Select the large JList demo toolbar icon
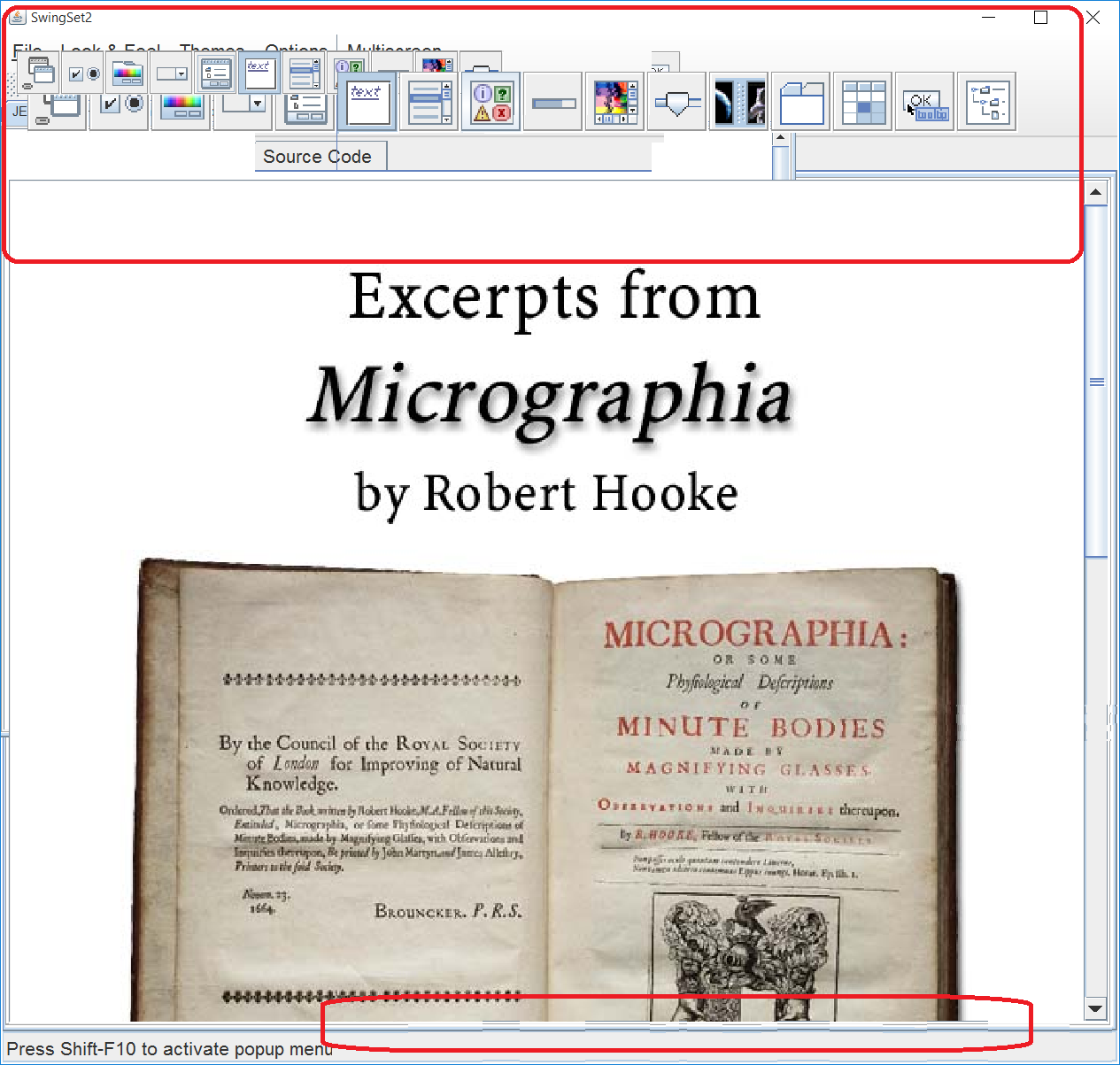The height and width of the screenshot is (1065, 1120). tap(429, 102)
